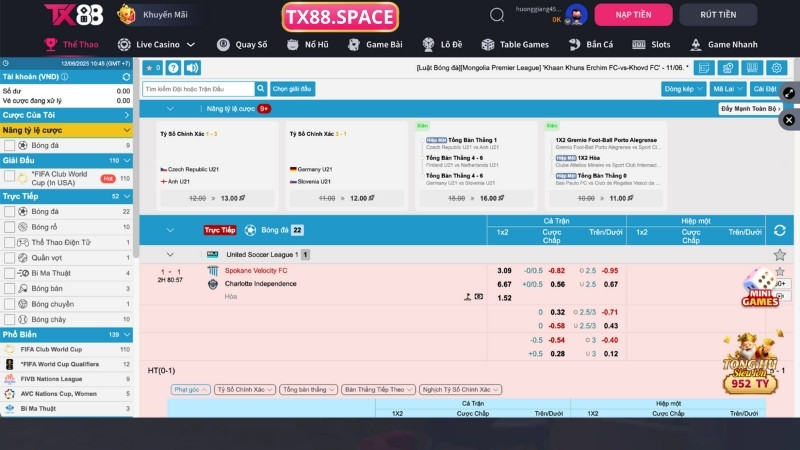Image resolution: width=800 pixels, height=450 pixels.
Task: Open the Bắn Cá menu
Action: pyautogui.click(x=591, y=44)
